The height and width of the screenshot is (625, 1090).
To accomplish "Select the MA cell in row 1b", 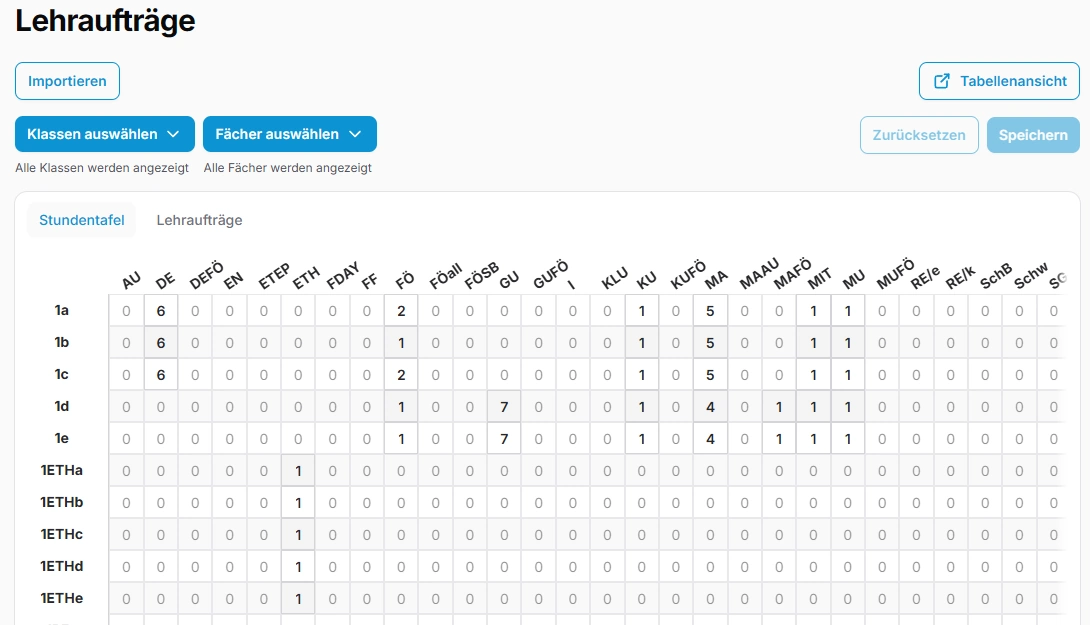I will (x=710, y=343).
